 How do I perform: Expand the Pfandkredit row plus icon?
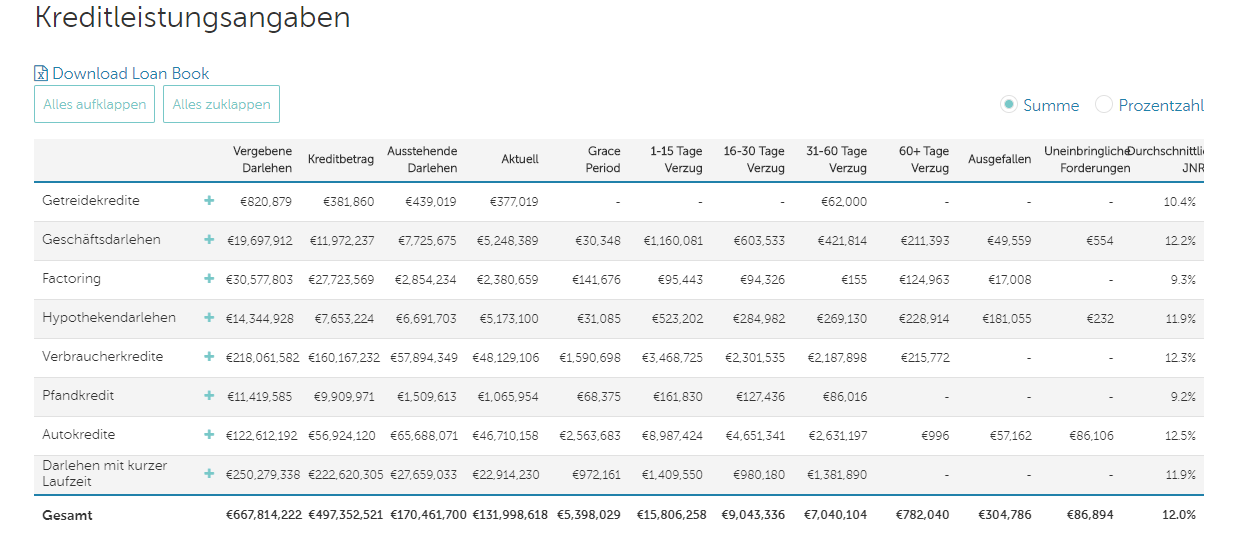[209, 396]
